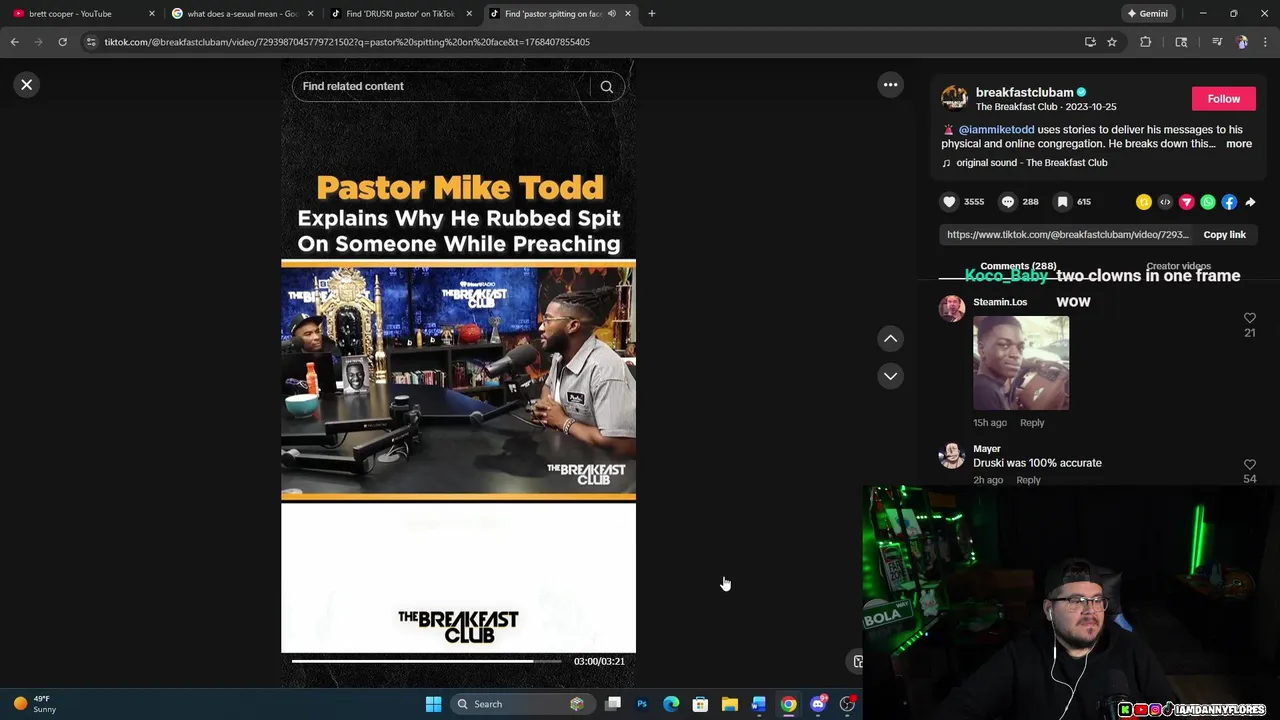Switch to the Find 'DRUSKI pastor' TikTok tab
The height and width of the screenshot is (720, 1280).
click(400, 14)
